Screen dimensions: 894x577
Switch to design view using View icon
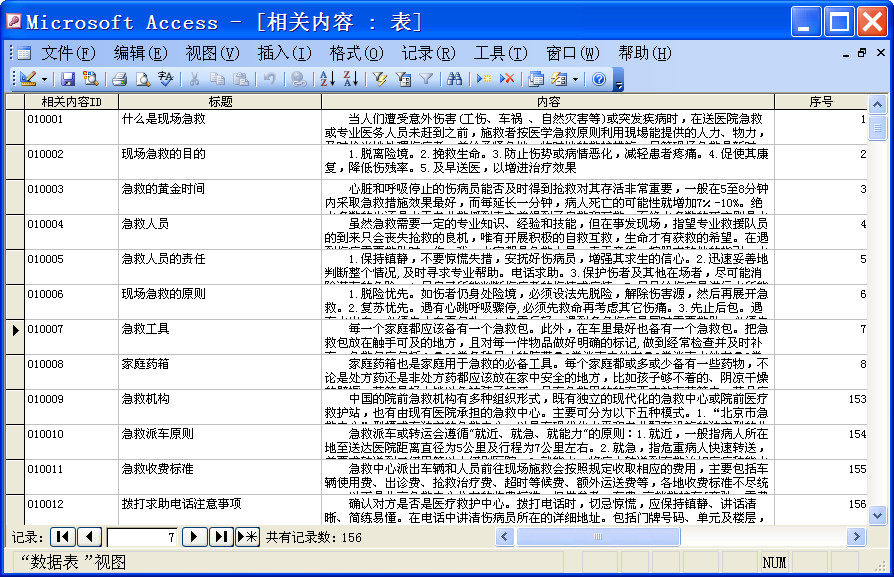pyautogui.click(x=27, y=79)
